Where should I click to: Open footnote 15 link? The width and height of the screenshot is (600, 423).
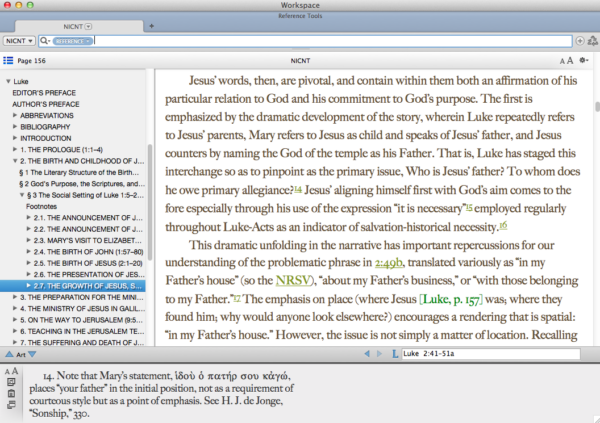(x=469, y=207)
